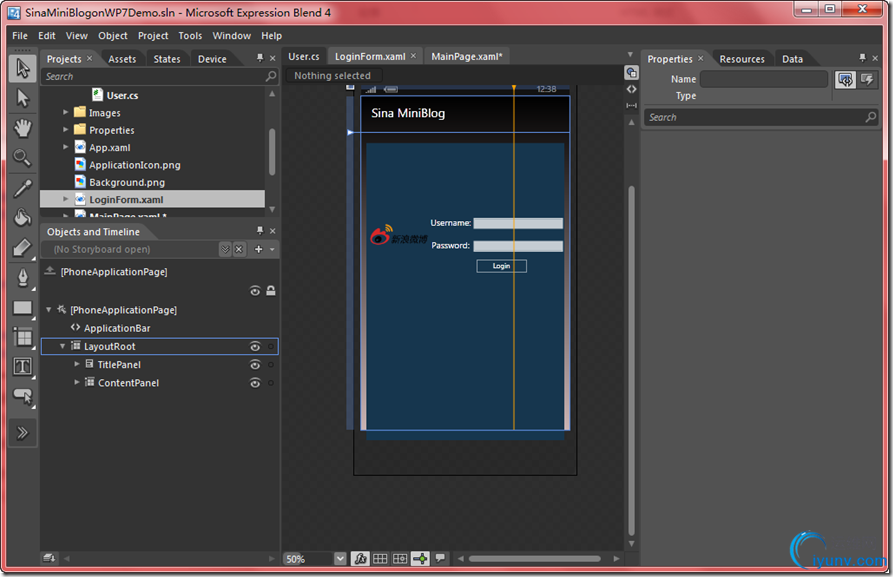Collapse the LayoutRoot tree node

click(62, 346)
